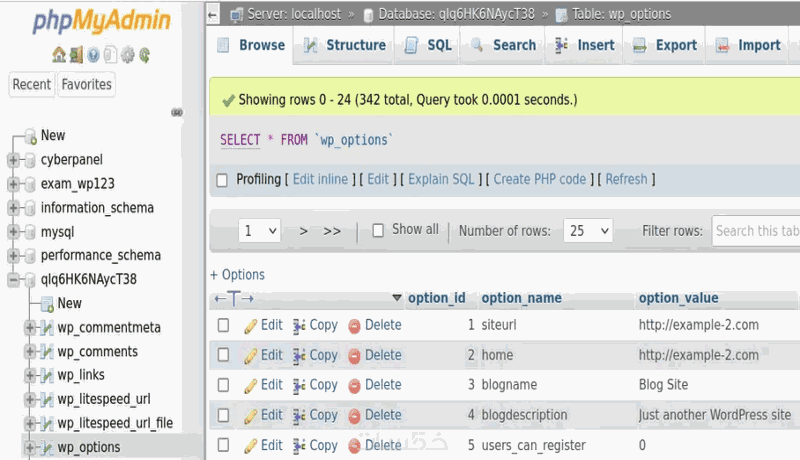Click pencil Edit icon for blogdescription row
The width and height of the screenshot is (800, 460).
click(250, 416)
